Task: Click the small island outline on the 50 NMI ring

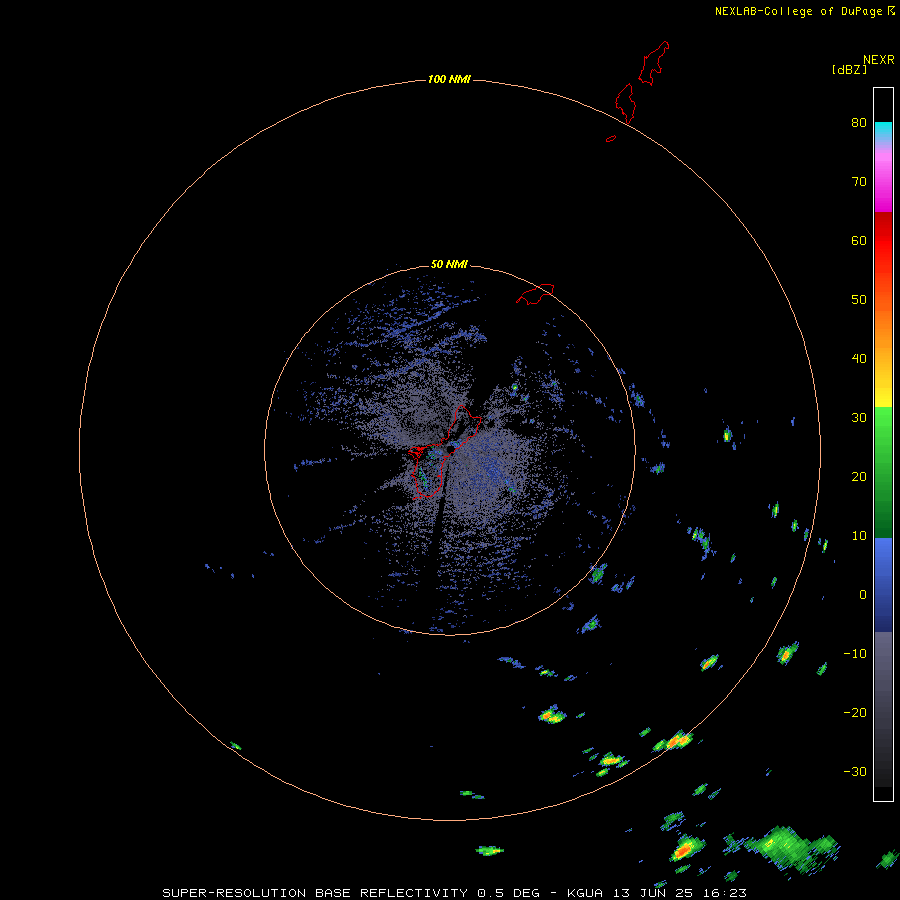Action: pyautogui.click(x=535, y=293)
